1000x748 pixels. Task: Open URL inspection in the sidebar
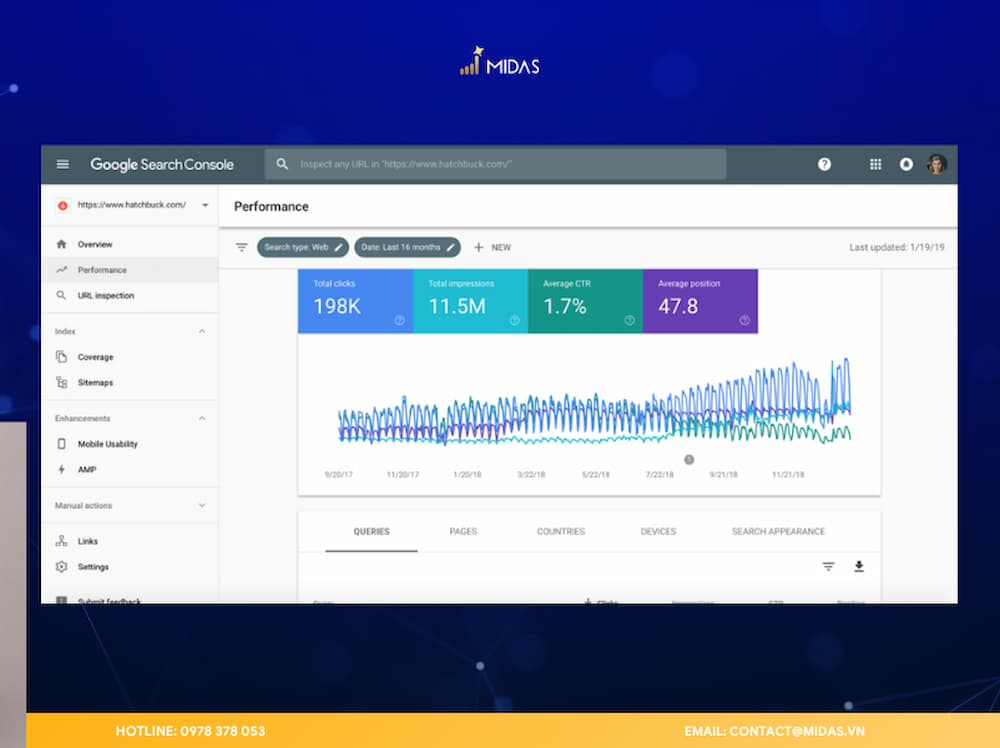[130, 295]
